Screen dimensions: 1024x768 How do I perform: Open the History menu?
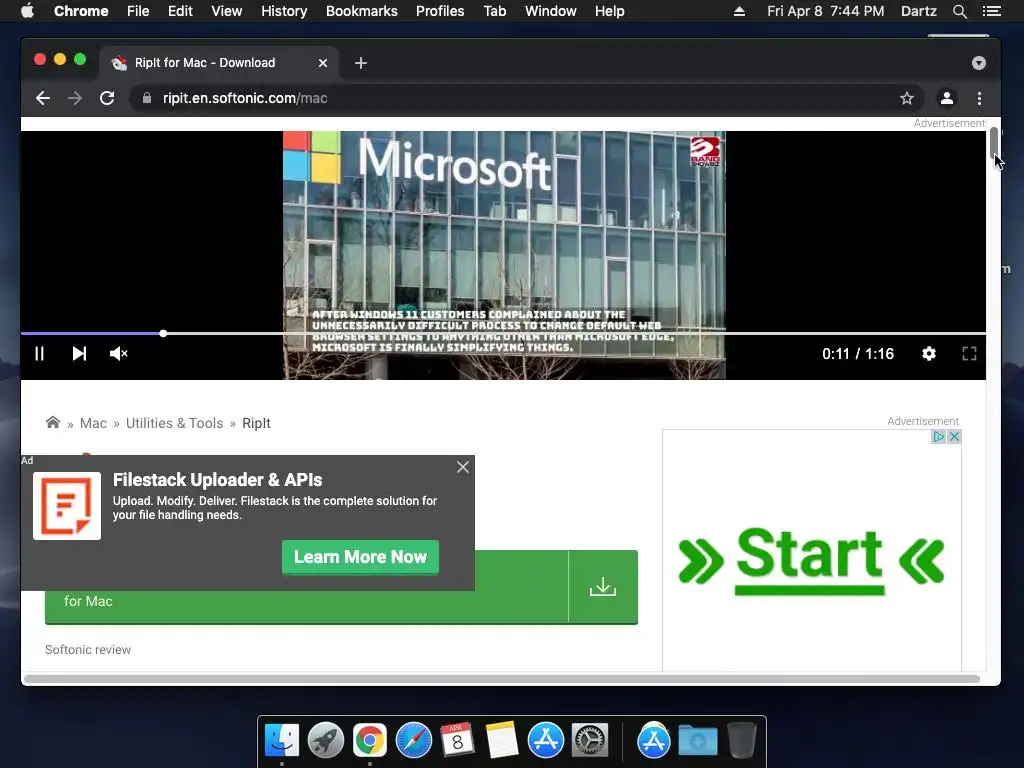coord(284,11)
